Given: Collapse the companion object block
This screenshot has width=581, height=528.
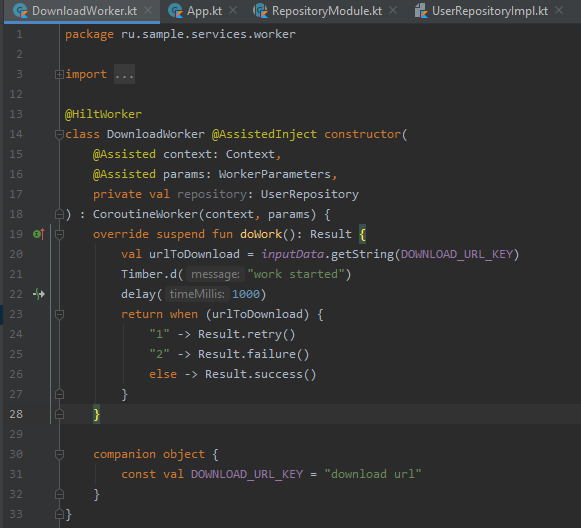Looking at the screenshot, I should tap(59, 454).
